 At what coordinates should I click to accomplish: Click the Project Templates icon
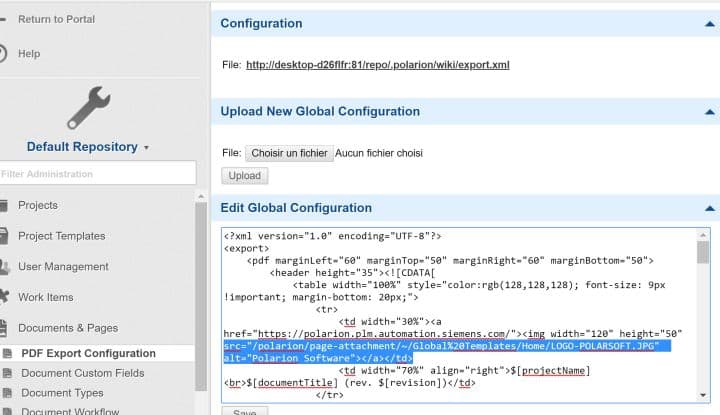(x=3, y=236)
